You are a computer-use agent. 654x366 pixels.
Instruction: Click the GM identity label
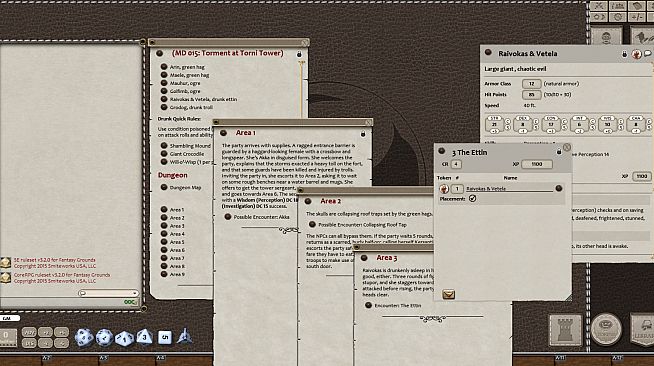pyautogui.click(x=6, y=318)
